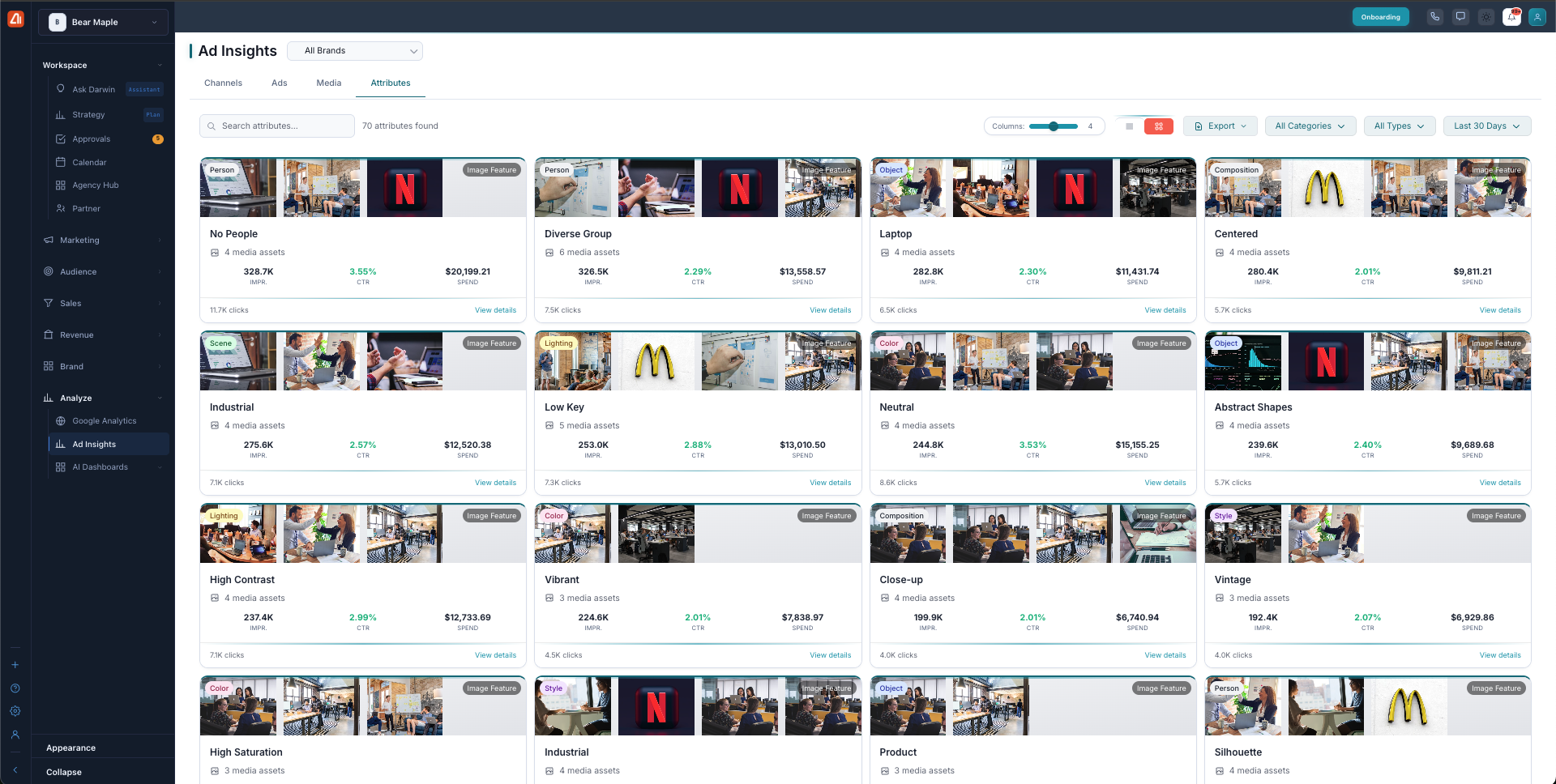Open Google Analytics in the sidebar

(109, 421)
